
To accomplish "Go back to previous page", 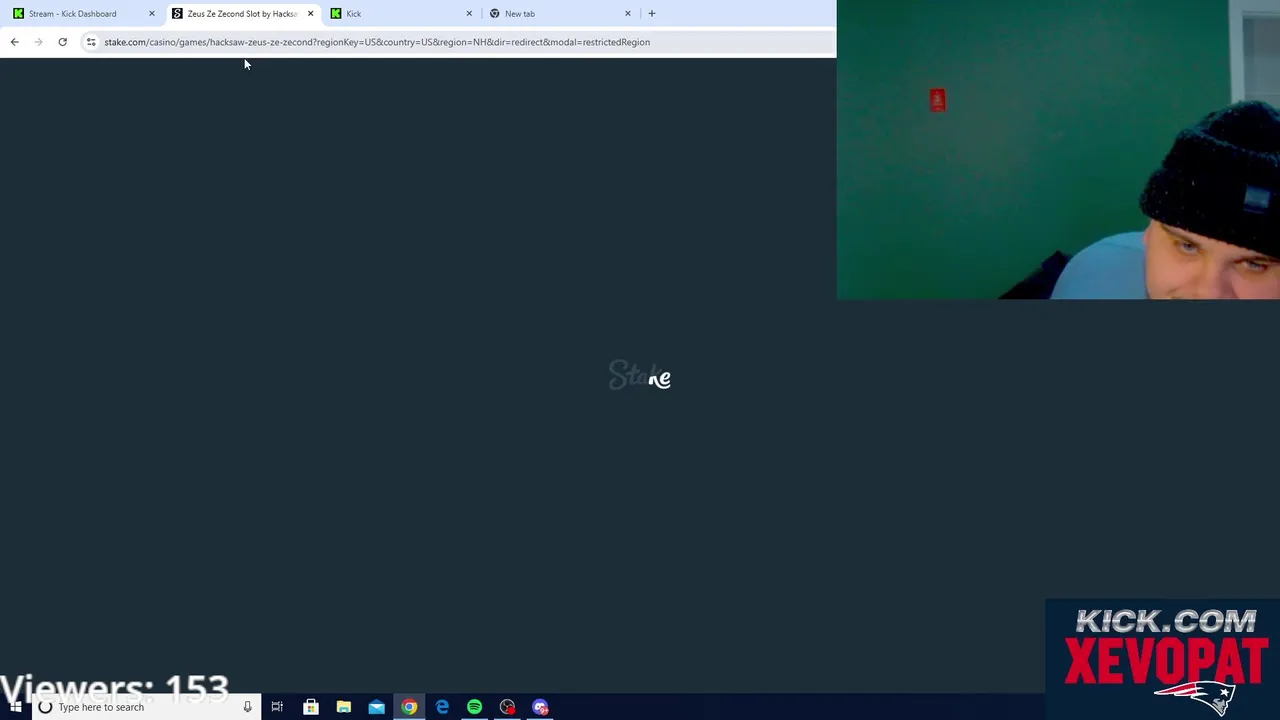I will pos(14,42).
